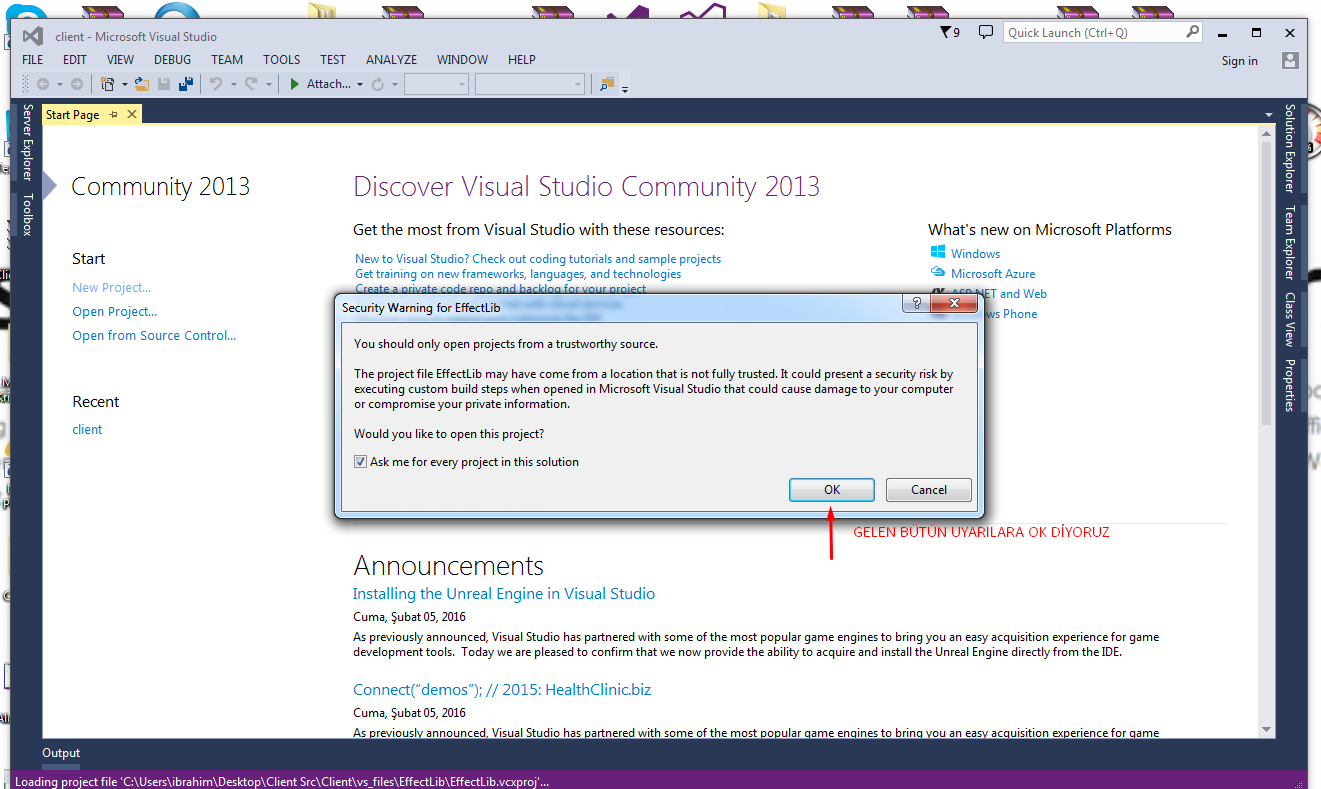Click the Microsoft Azure cloud icon
Viewport: 1321px width, 789px height.
coord(938,273)
